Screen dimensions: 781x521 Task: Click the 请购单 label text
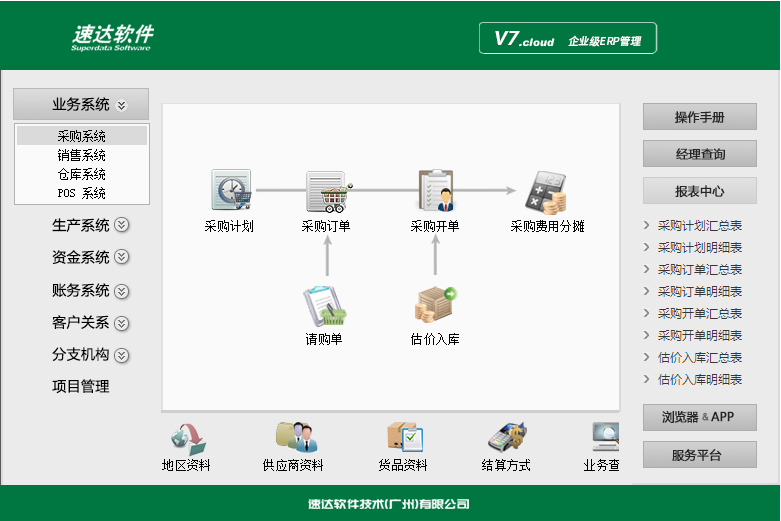click(324, 339)
